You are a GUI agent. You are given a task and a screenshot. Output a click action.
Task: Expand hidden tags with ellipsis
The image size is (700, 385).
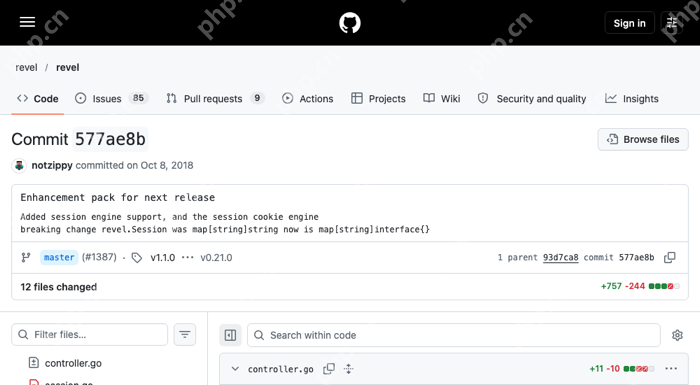tap(188, 258)
